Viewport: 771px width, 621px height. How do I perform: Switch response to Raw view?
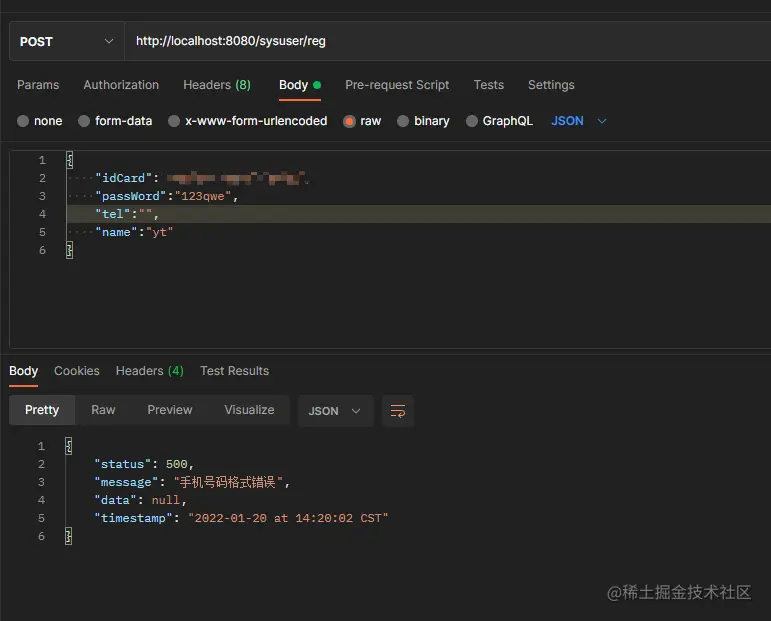[103, 410]
